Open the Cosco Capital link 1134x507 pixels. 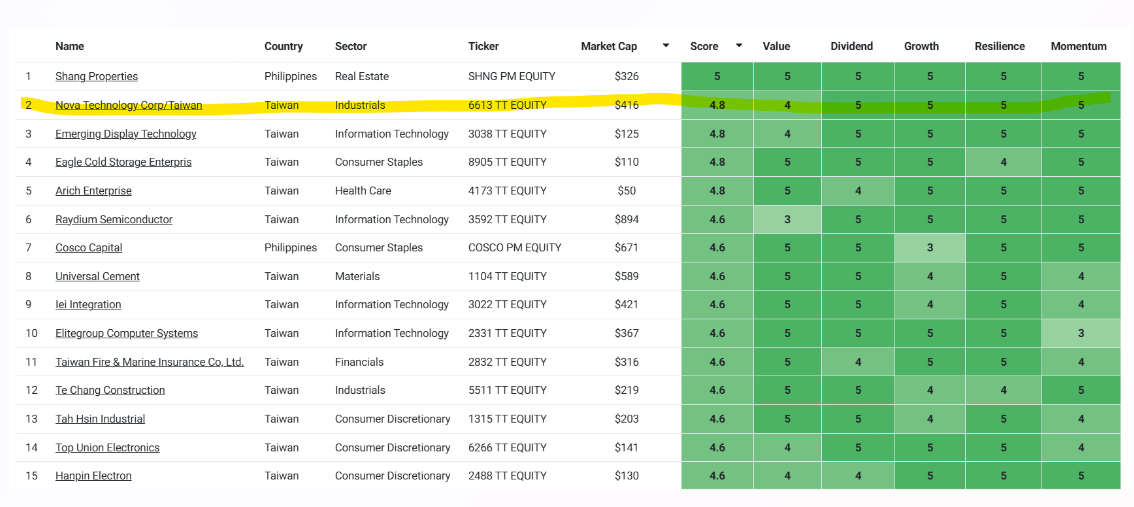click(x=89, y=247)
